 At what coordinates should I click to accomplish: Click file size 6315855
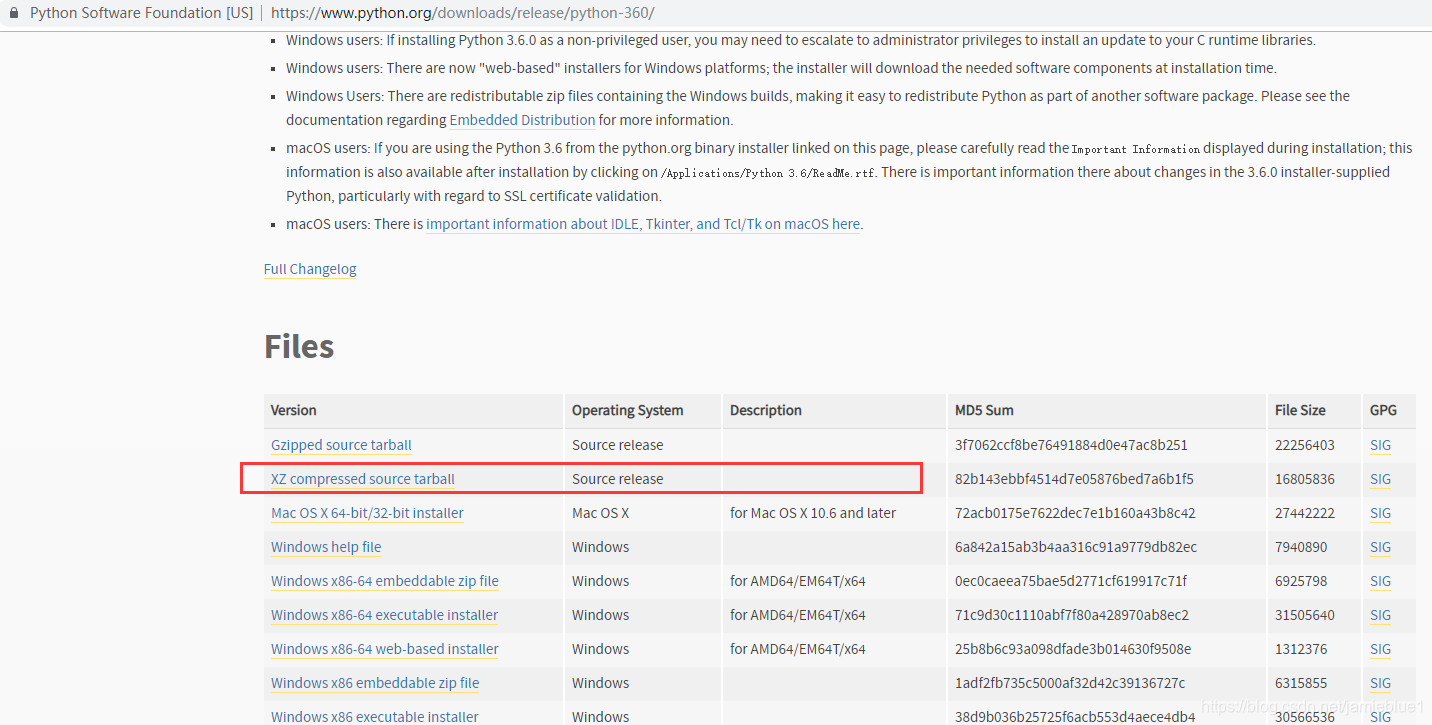coord(1301,683)
